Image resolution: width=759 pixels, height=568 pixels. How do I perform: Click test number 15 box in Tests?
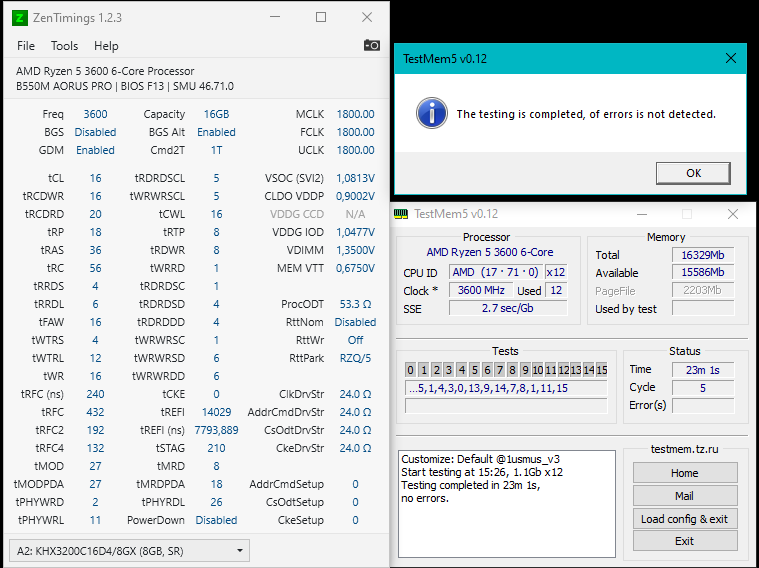(x=602, y=370)
